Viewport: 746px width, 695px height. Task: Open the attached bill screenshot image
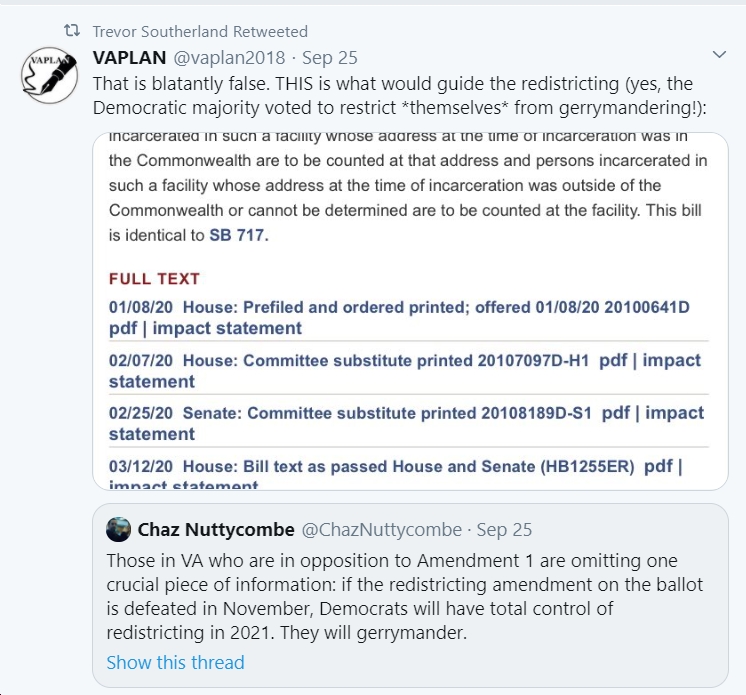pos(410,311)
